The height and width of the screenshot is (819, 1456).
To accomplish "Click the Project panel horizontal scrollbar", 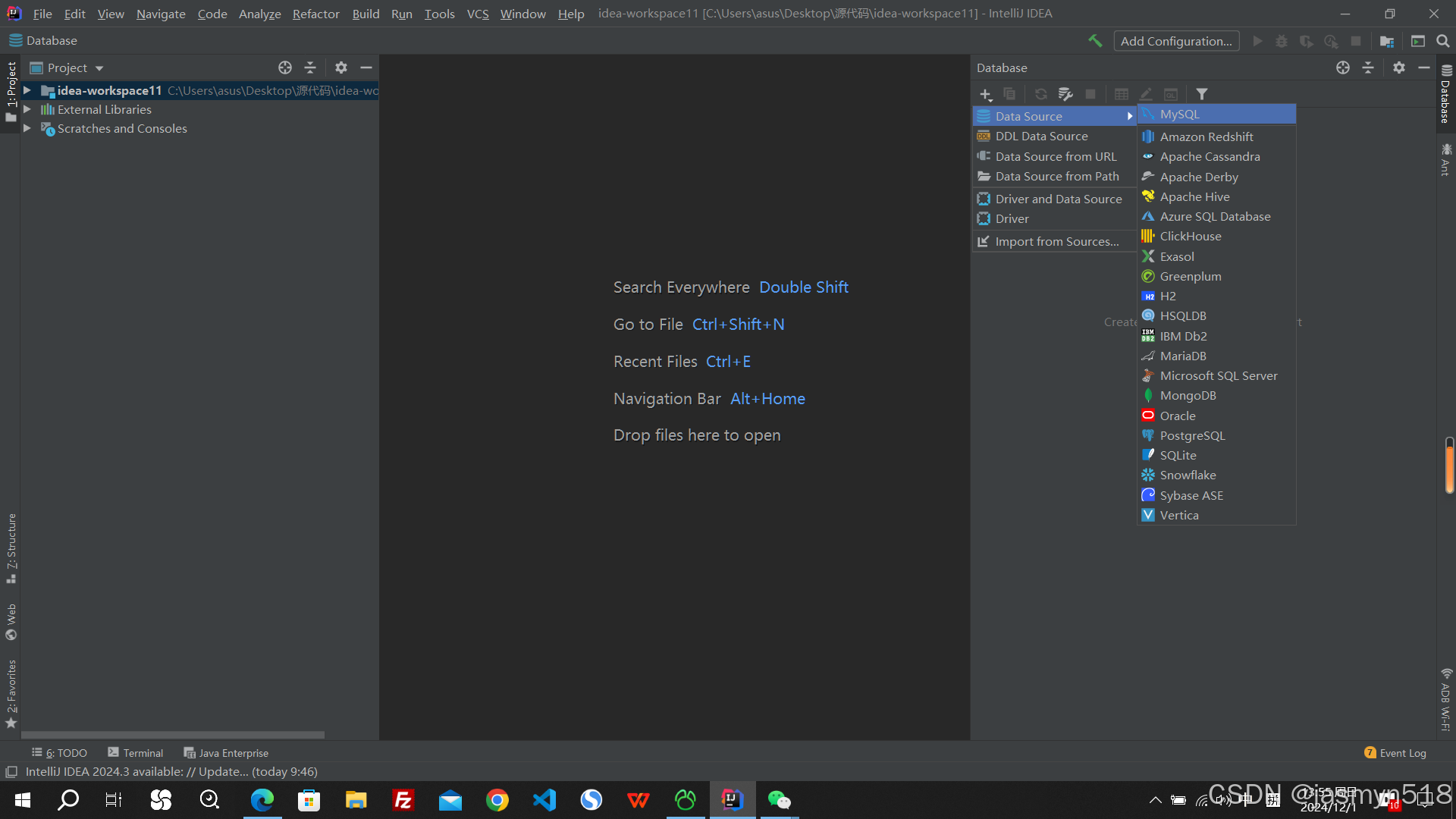I will (x=173, y=735).
